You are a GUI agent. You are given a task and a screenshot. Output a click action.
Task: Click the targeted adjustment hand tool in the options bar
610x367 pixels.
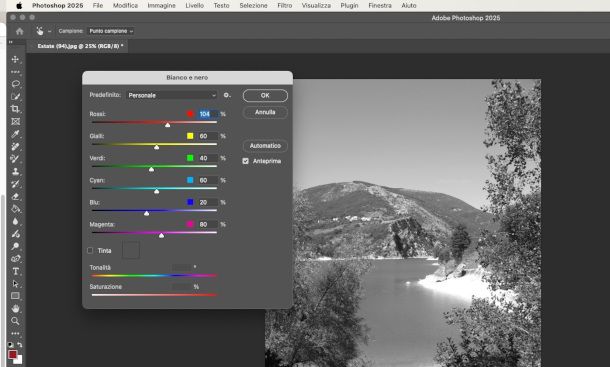tap(40, 31)
